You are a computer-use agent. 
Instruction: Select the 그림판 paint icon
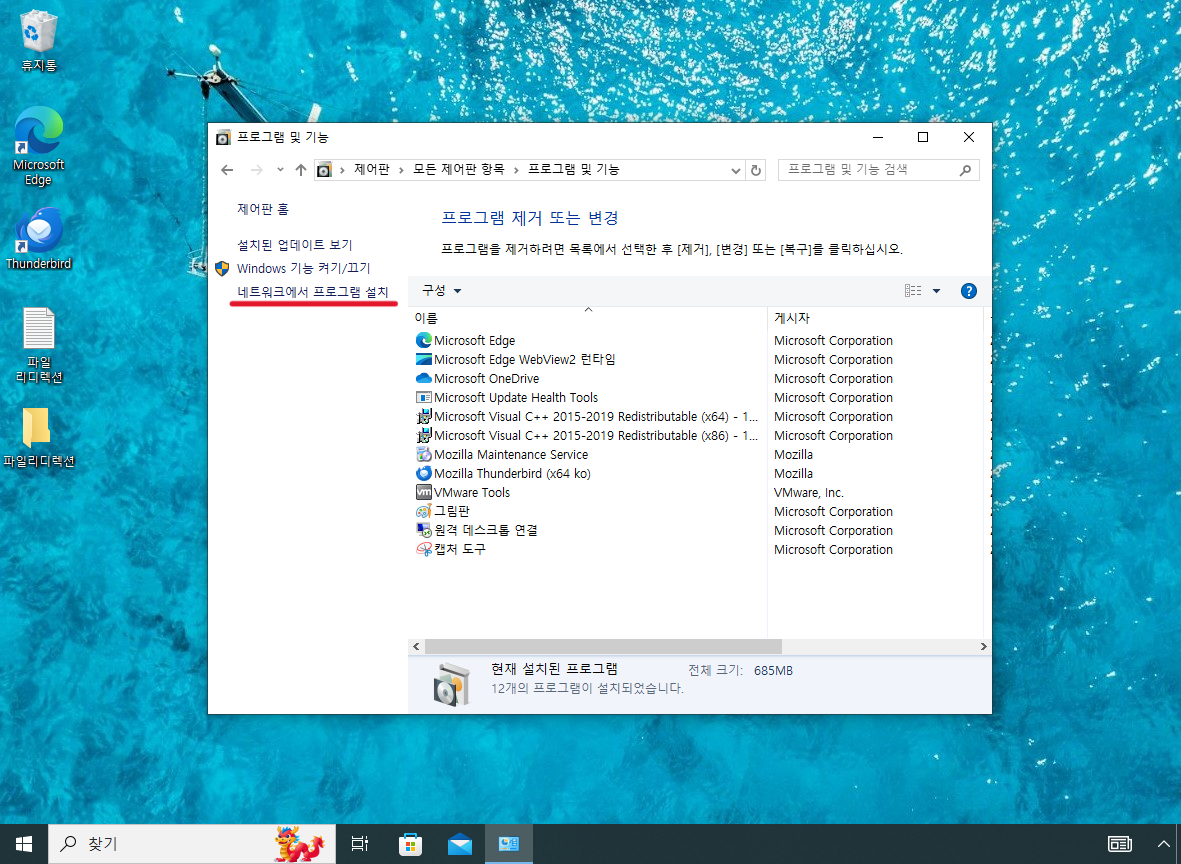tap(424, 511)
